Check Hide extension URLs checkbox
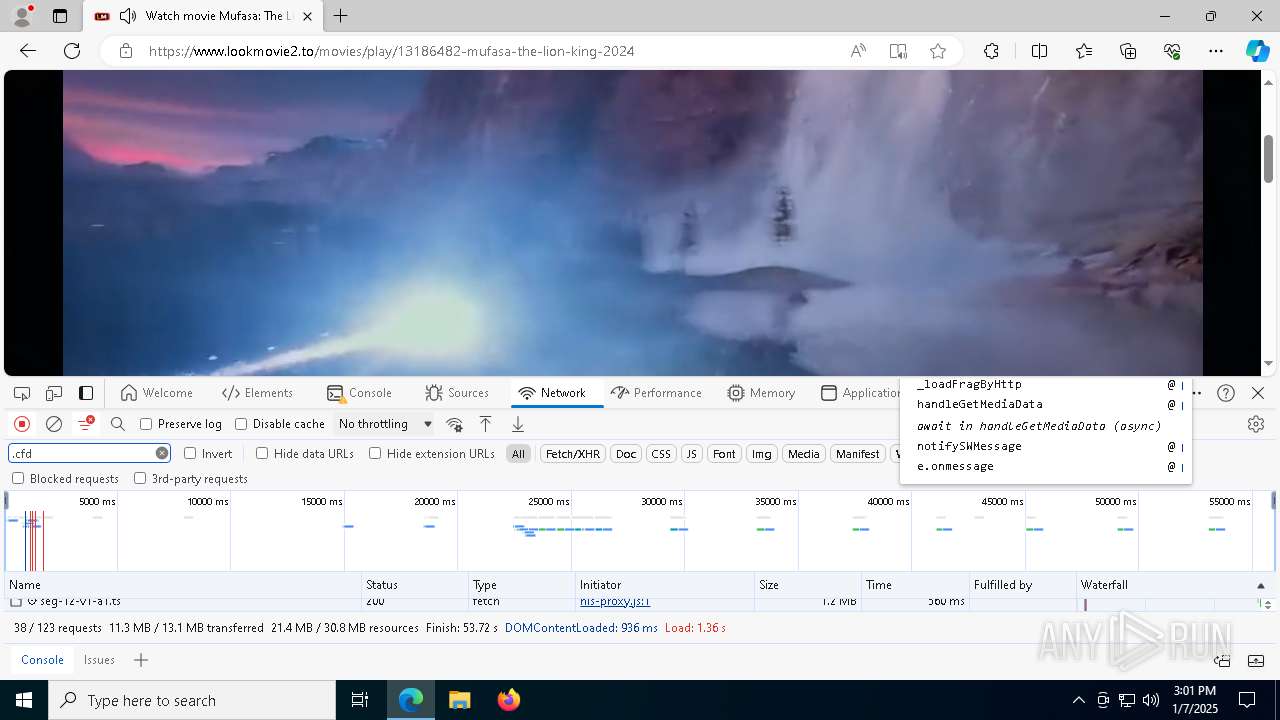The image size is (1280, 720). click(x=375, y=453)
